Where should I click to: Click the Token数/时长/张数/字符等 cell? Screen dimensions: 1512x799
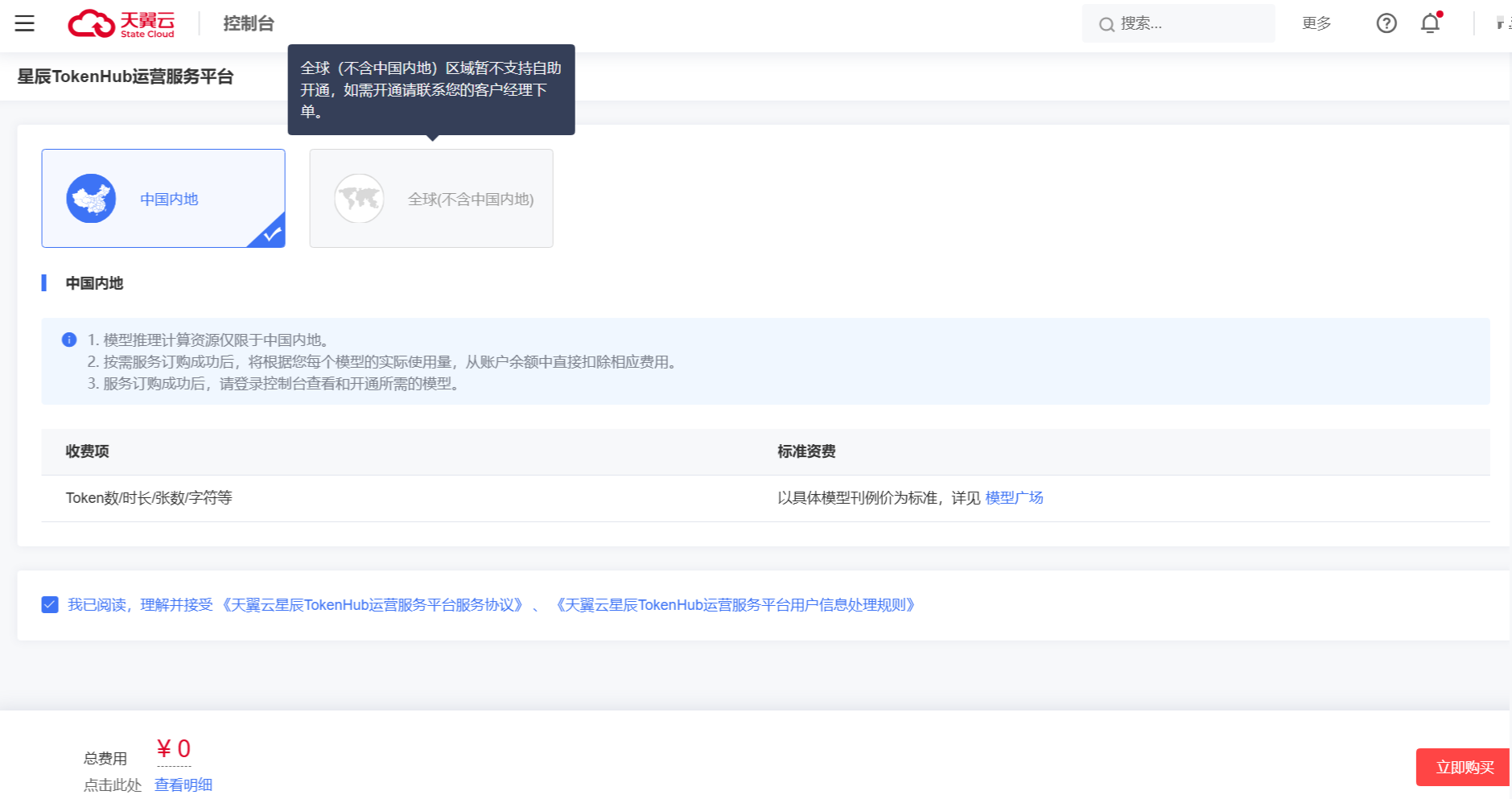pyautogui.click(x=149, y=498)
